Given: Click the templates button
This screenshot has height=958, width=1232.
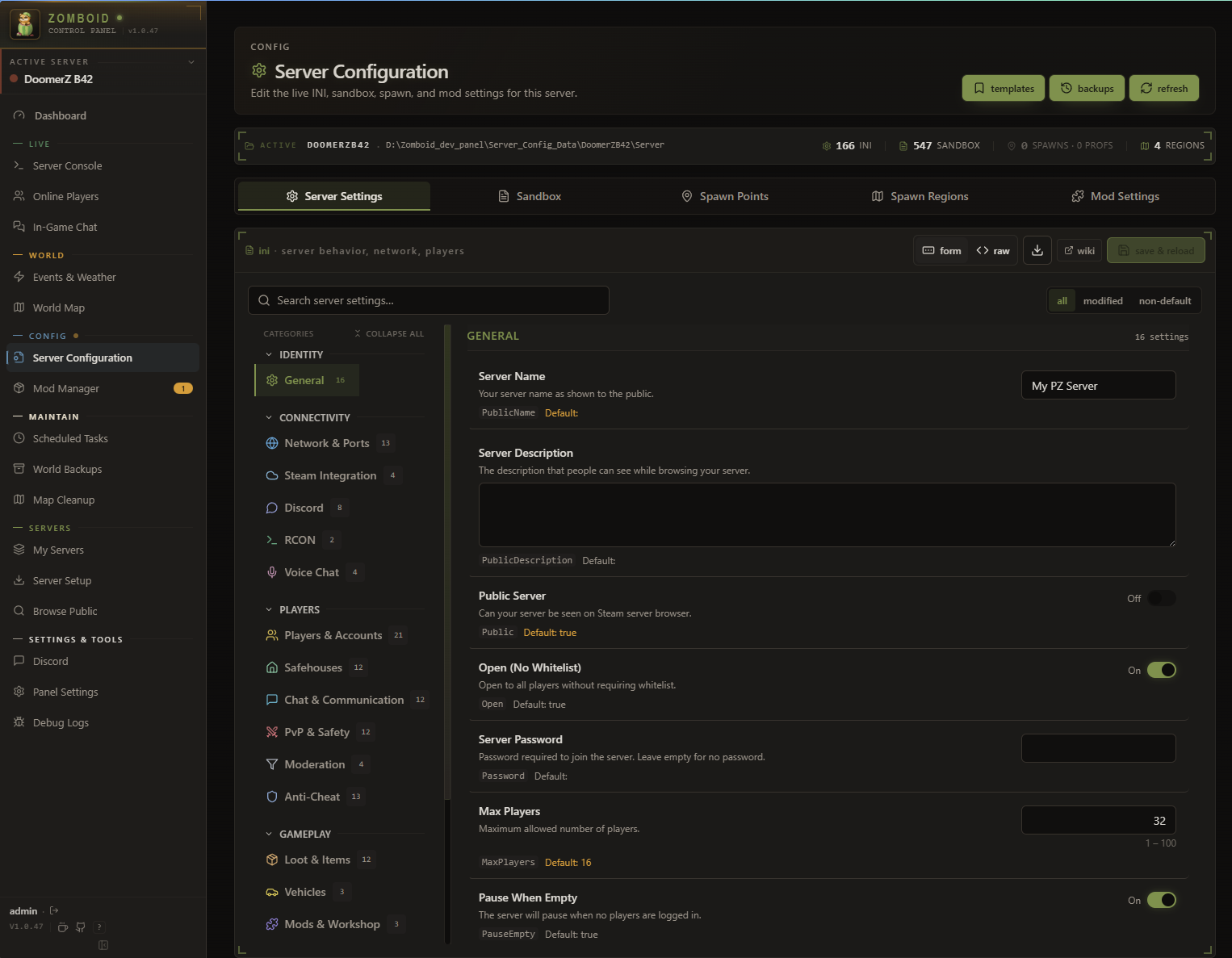Looking at the screenshot, I should tap(1004, 88).
